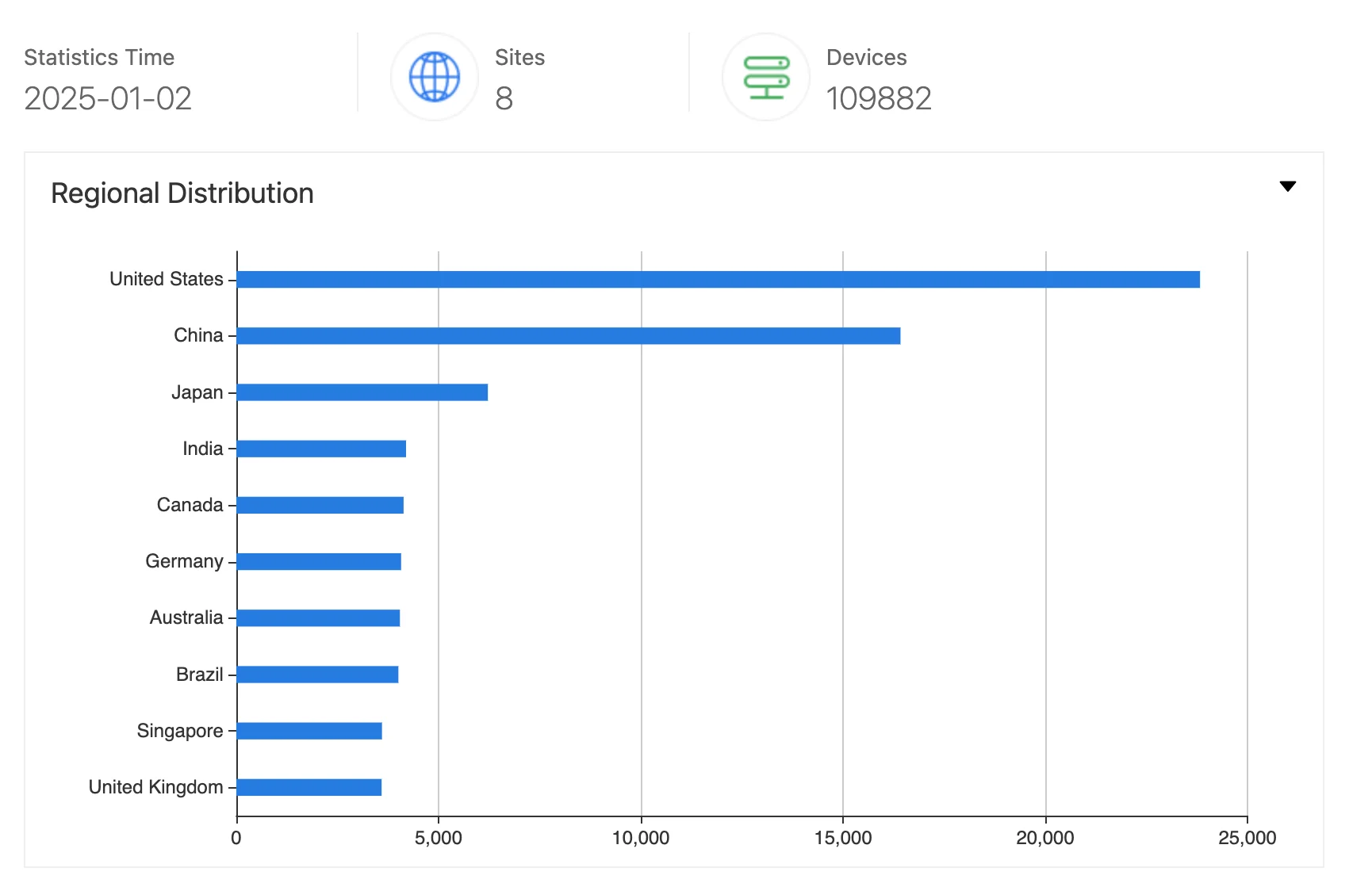Viewport: 1372px width, 883px height.
Task: Click the United Kingdom bar
Action: [x=309, y=787]
